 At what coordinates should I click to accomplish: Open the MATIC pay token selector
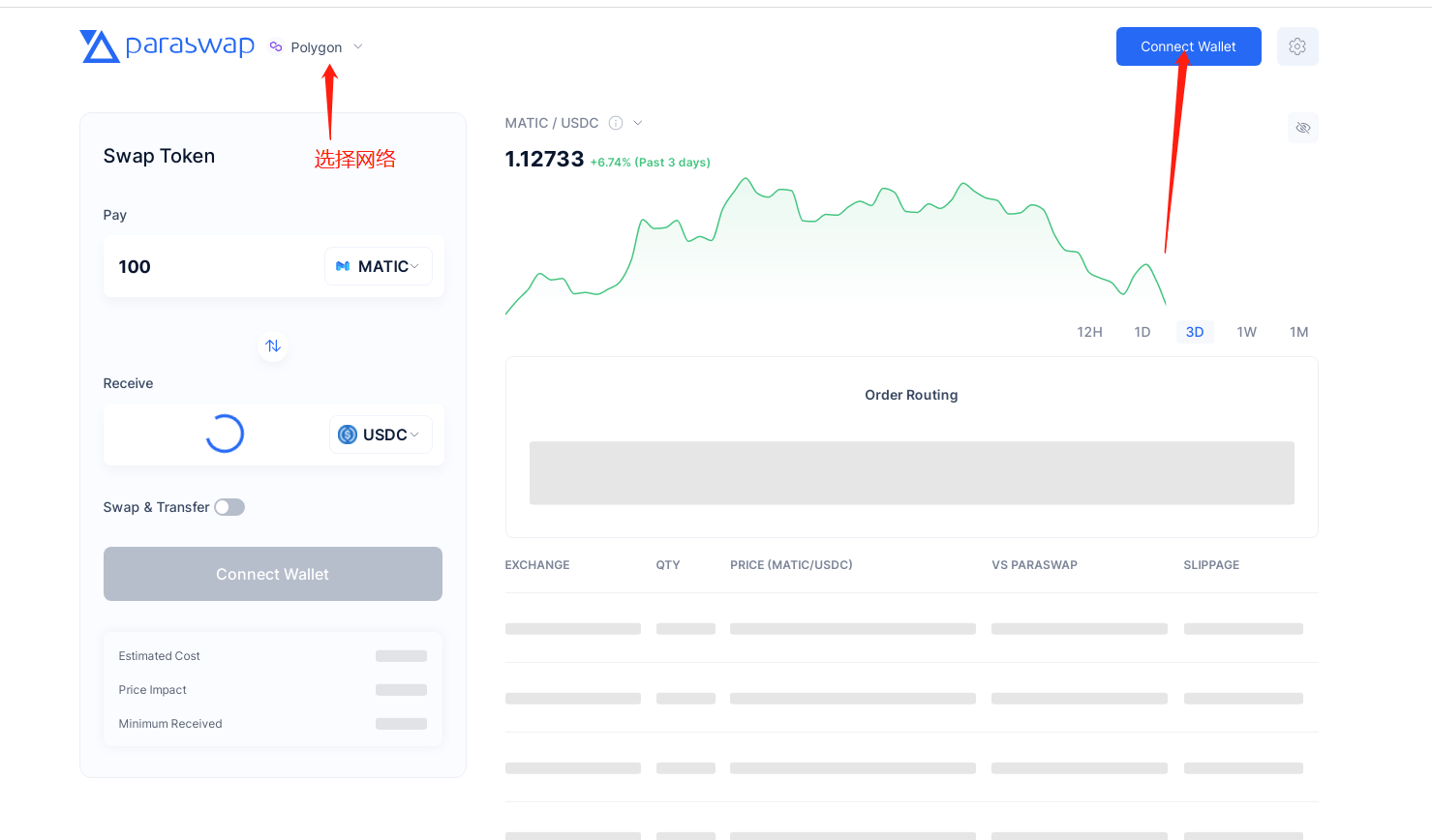pyautogui.click(x=378, y=266)
